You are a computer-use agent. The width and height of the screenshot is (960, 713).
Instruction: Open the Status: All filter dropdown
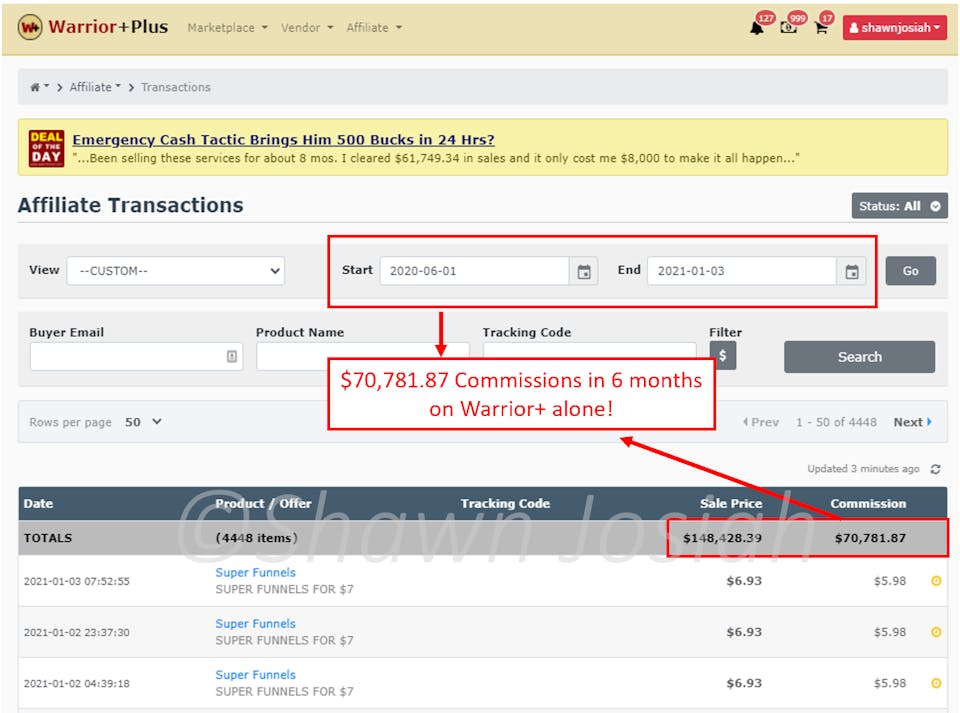[x=899, y=206]
